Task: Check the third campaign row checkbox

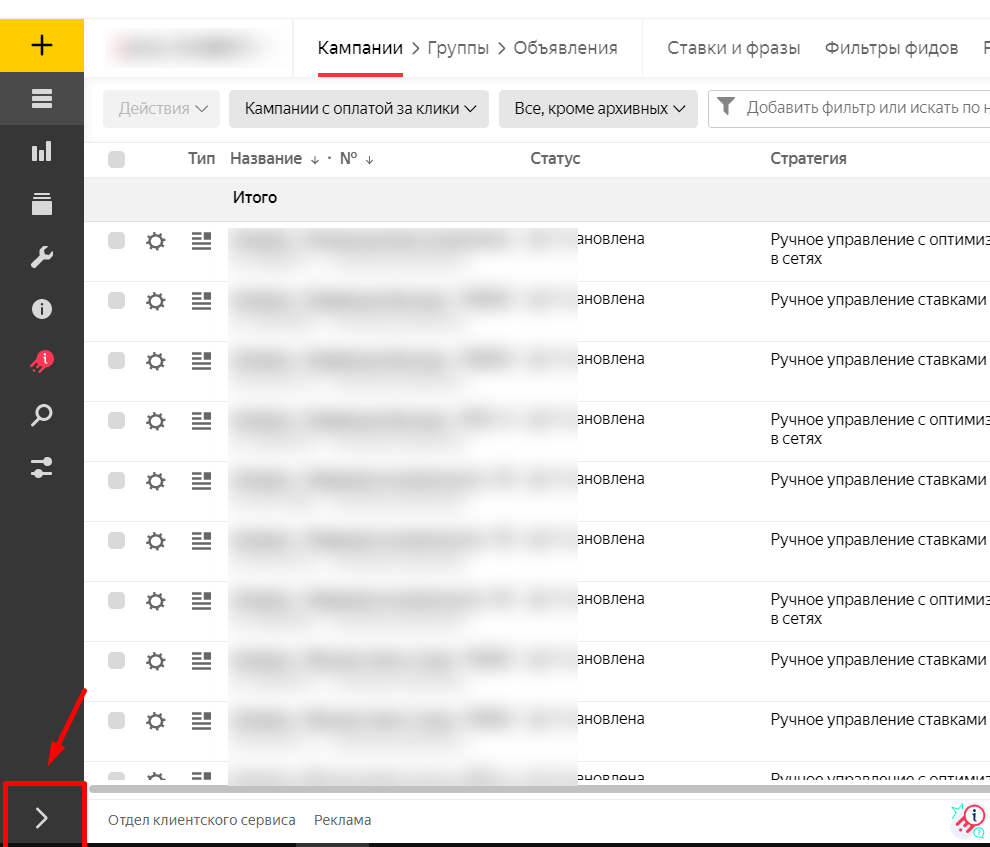Action: tap(116, 361)
